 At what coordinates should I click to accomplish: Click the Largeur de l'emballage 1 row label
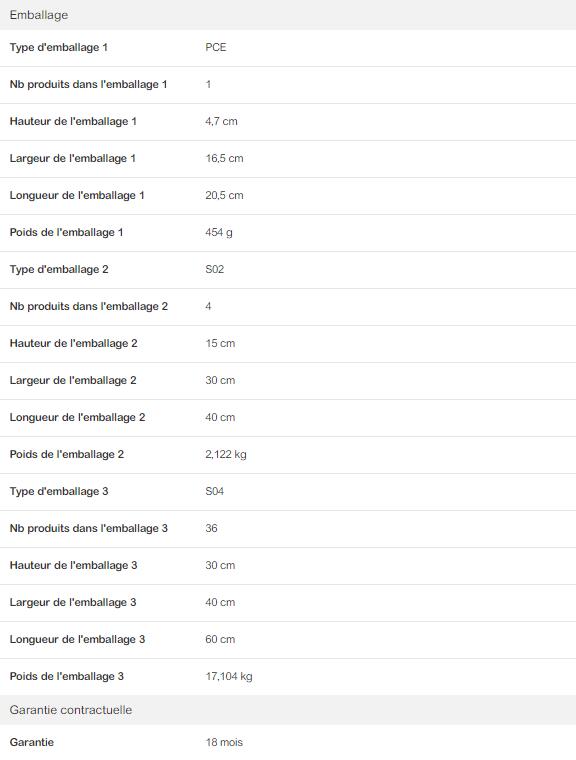[72, 158]
